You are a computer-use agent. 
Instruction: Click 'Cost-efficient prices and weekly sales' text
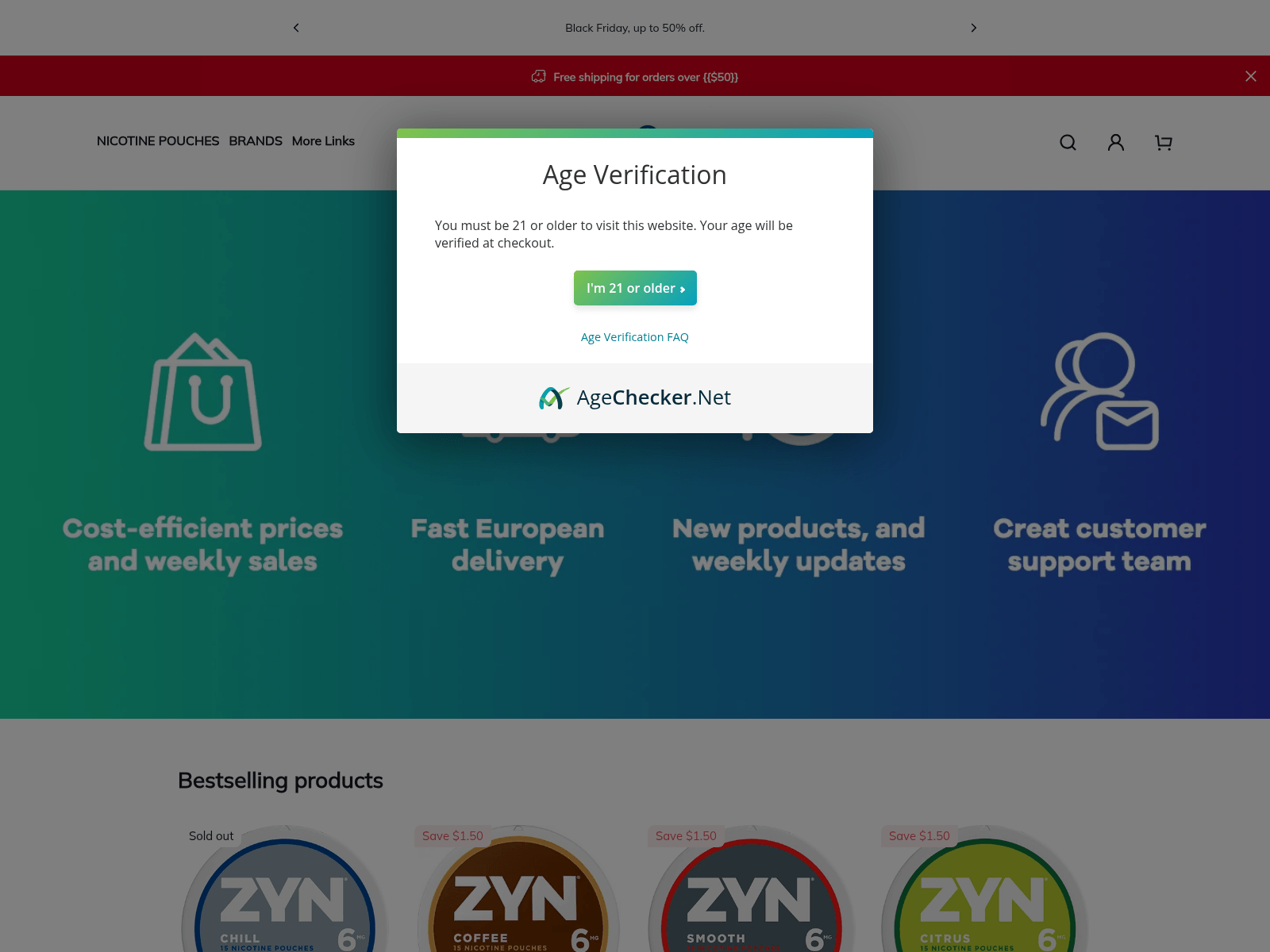point(203,545)
